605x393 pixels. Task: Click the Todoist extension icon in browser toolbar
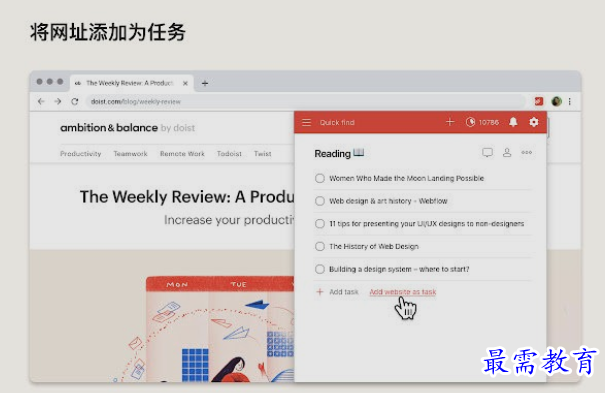pyautogui.click(x=539, y=101)
